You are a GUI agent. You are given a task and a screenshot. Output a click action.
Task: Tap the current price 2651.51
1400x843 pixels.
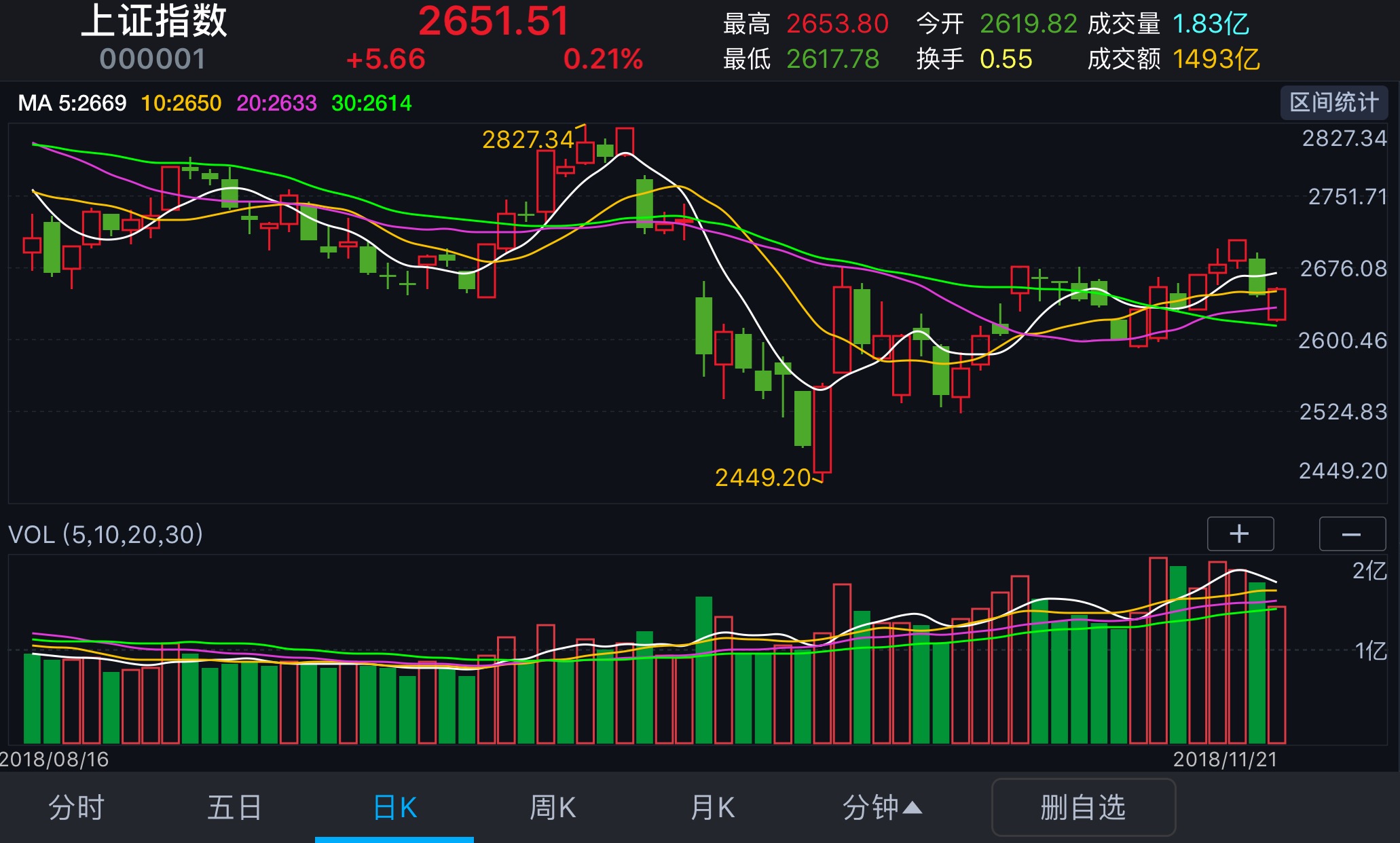pos(494,21)
